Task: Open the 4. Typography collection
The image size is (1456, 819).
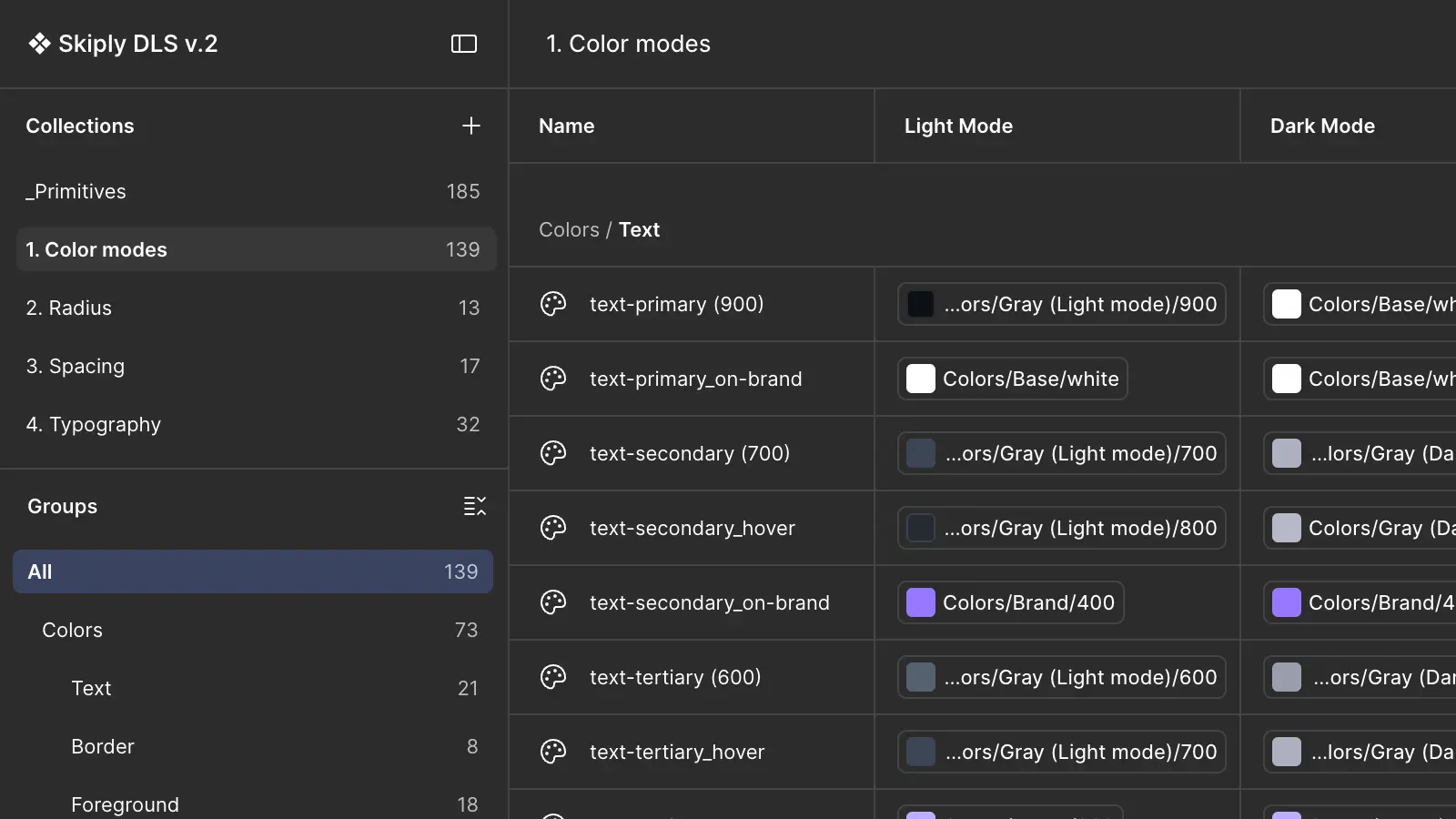Action: (256, 424)
